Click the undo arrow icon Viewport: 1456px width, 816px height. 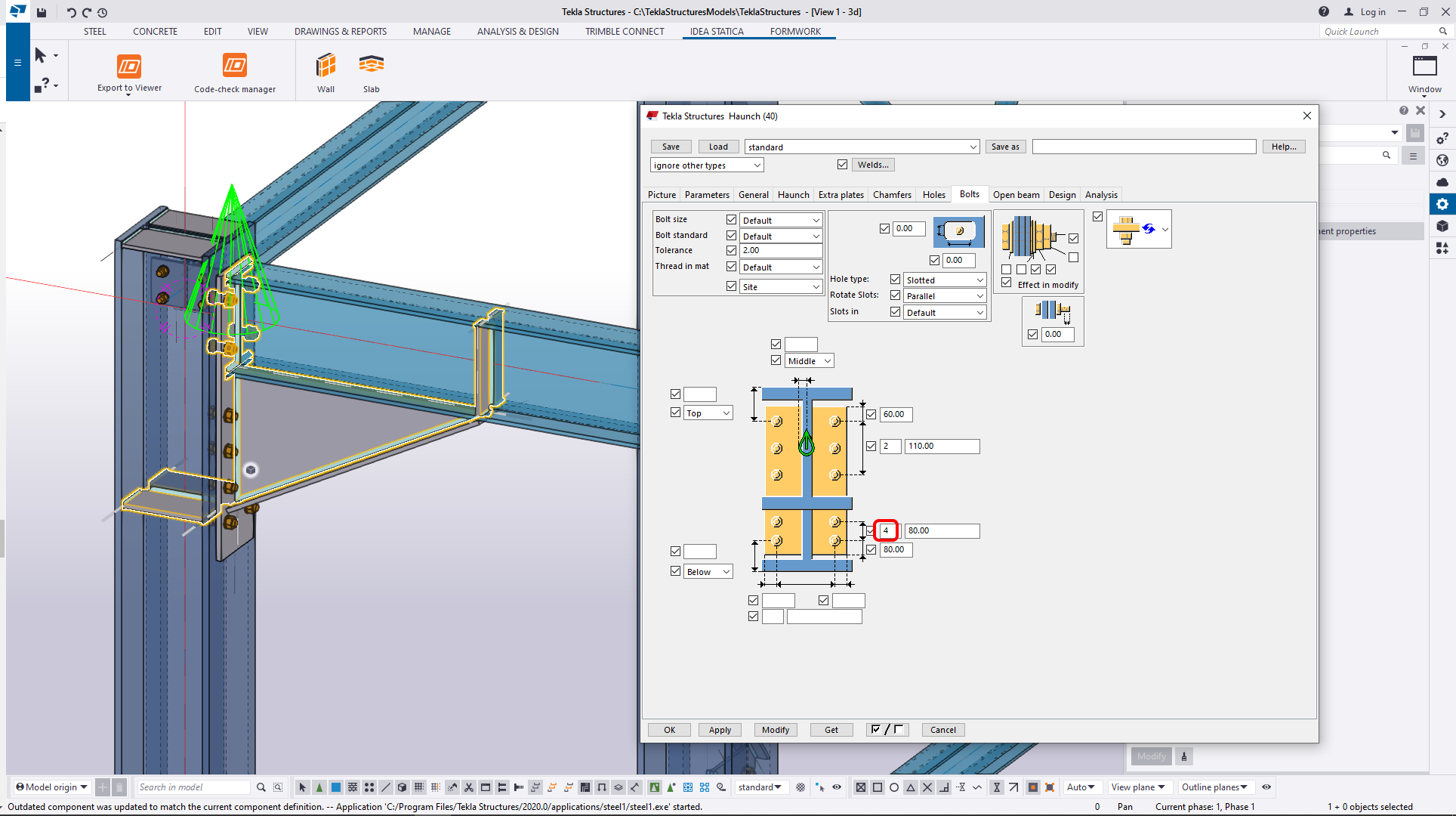pyautogui.click(x=70, y=12)
